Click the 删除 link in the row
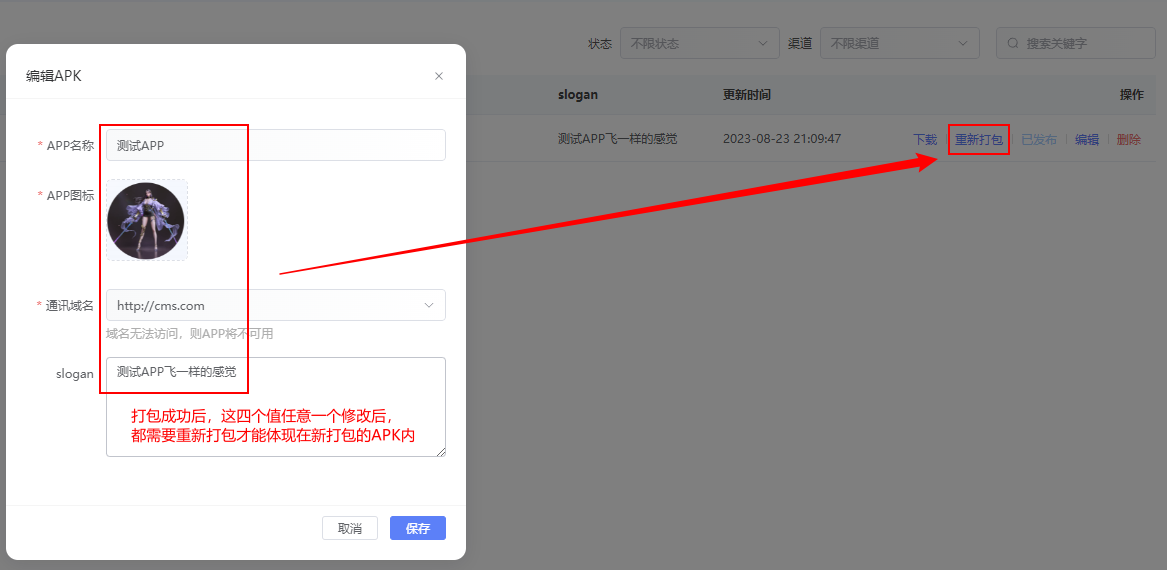Screen dimensions: 1167x570 point(1128,139)
